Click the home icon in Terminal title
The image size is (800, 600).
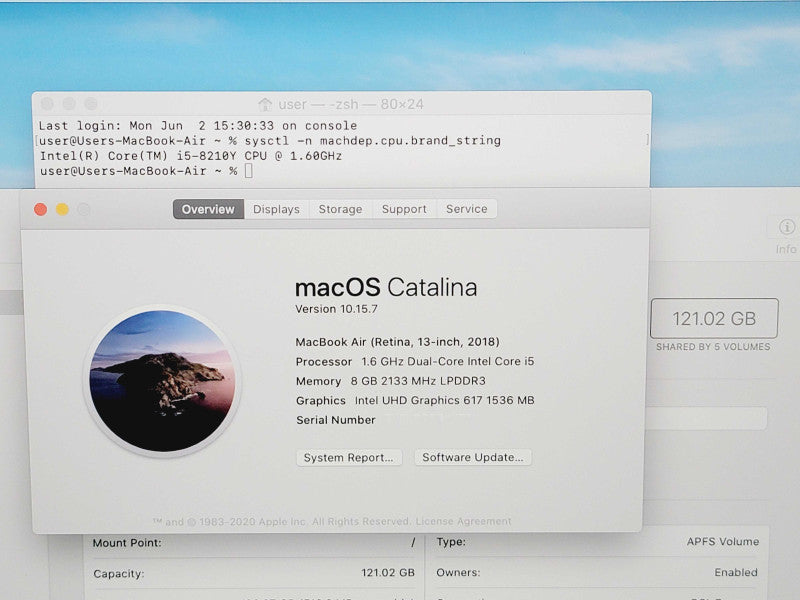[x=265, y=104]
